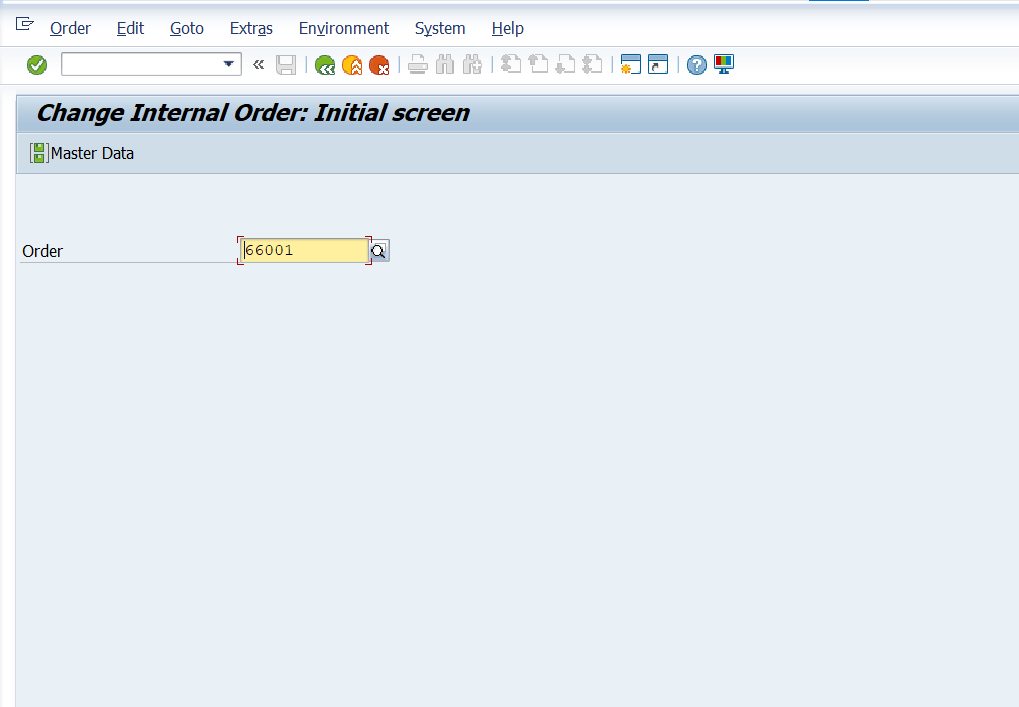This screenshot has height=707, width=1019.
Task: Click the blue Help question mark icon
Action: pos(697,65)
